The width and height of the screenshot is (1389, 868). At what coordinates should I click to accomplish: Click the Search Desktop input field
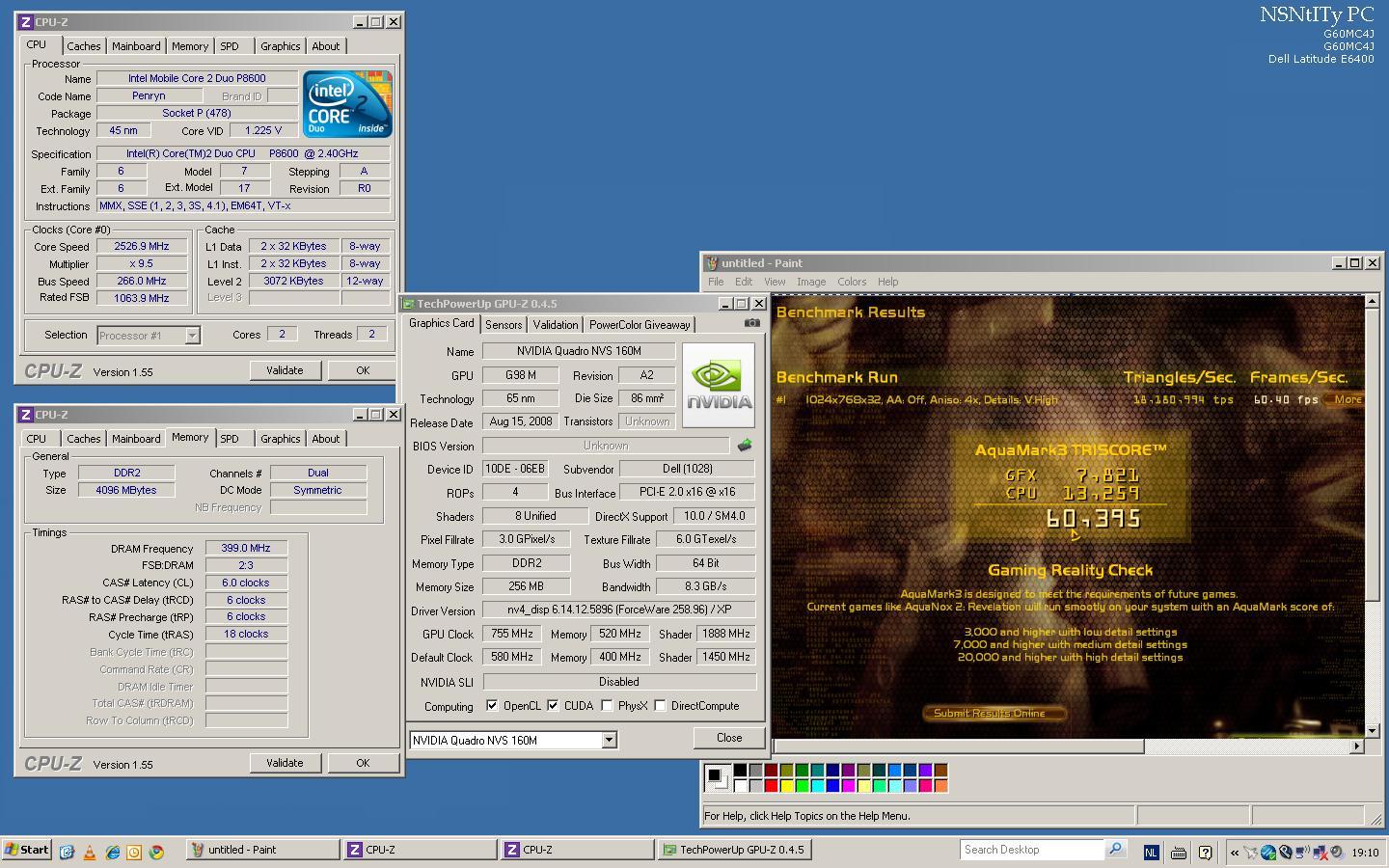point(1032,850)
